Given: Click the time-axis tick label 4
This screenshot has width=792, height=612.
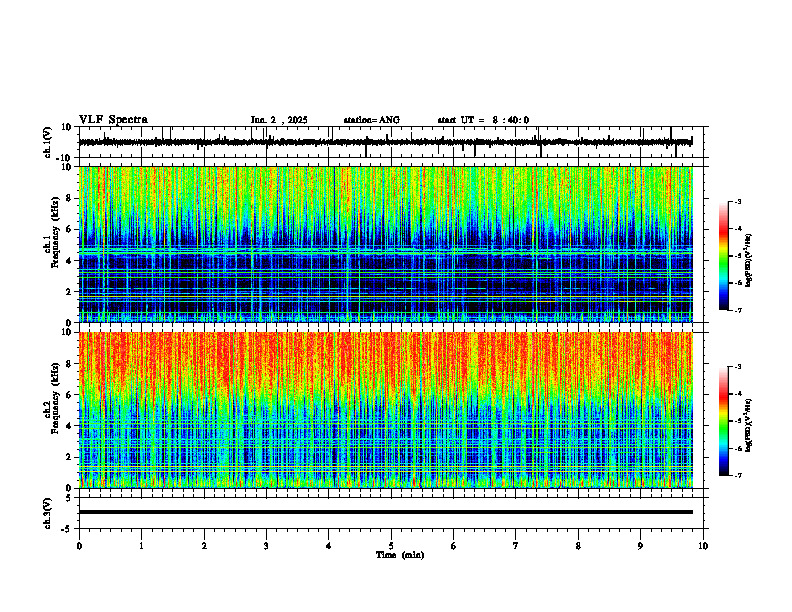Looking at the screenshot, I should pos(329,546).
